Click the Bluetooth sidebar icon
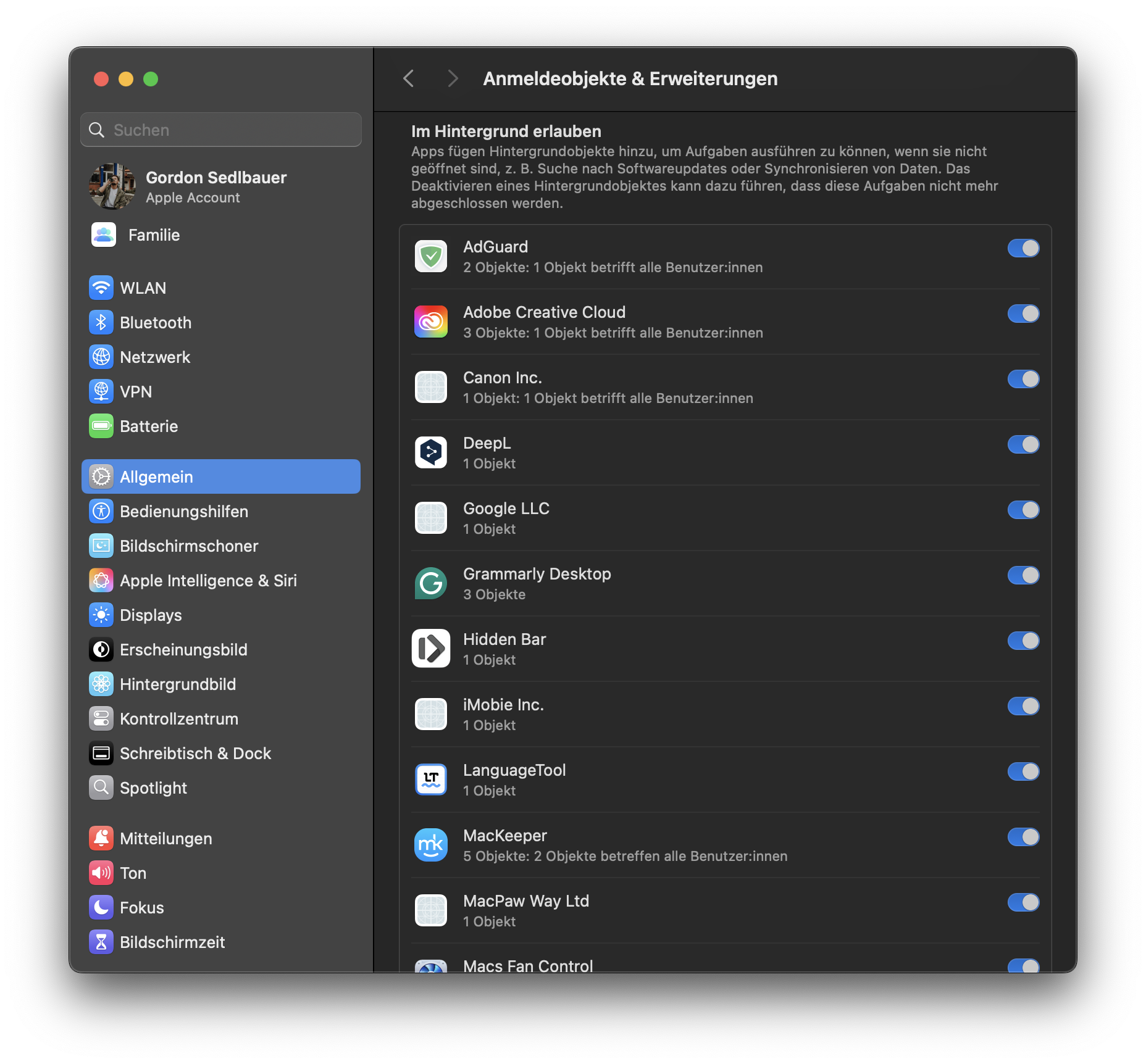 [x=101, y=322]
